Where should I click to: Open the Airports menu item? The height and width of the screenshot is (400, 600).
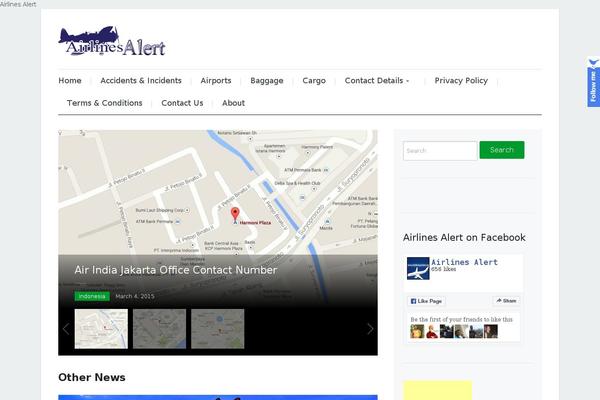[x=216, y=81]
